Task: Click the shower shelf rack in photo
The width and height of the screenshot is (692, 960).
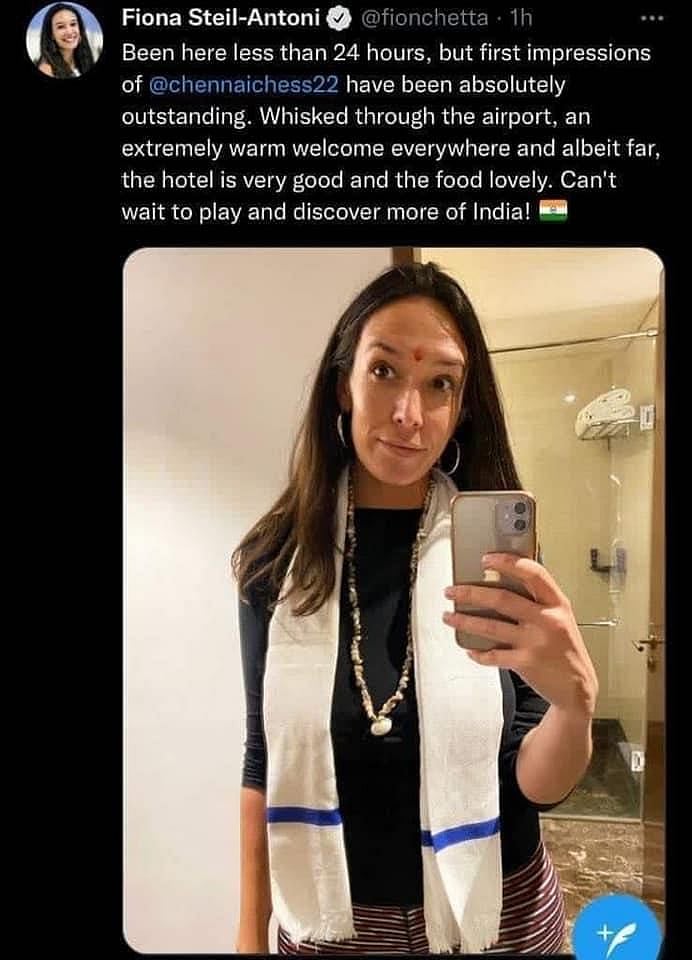Action: tap(605, 417)
